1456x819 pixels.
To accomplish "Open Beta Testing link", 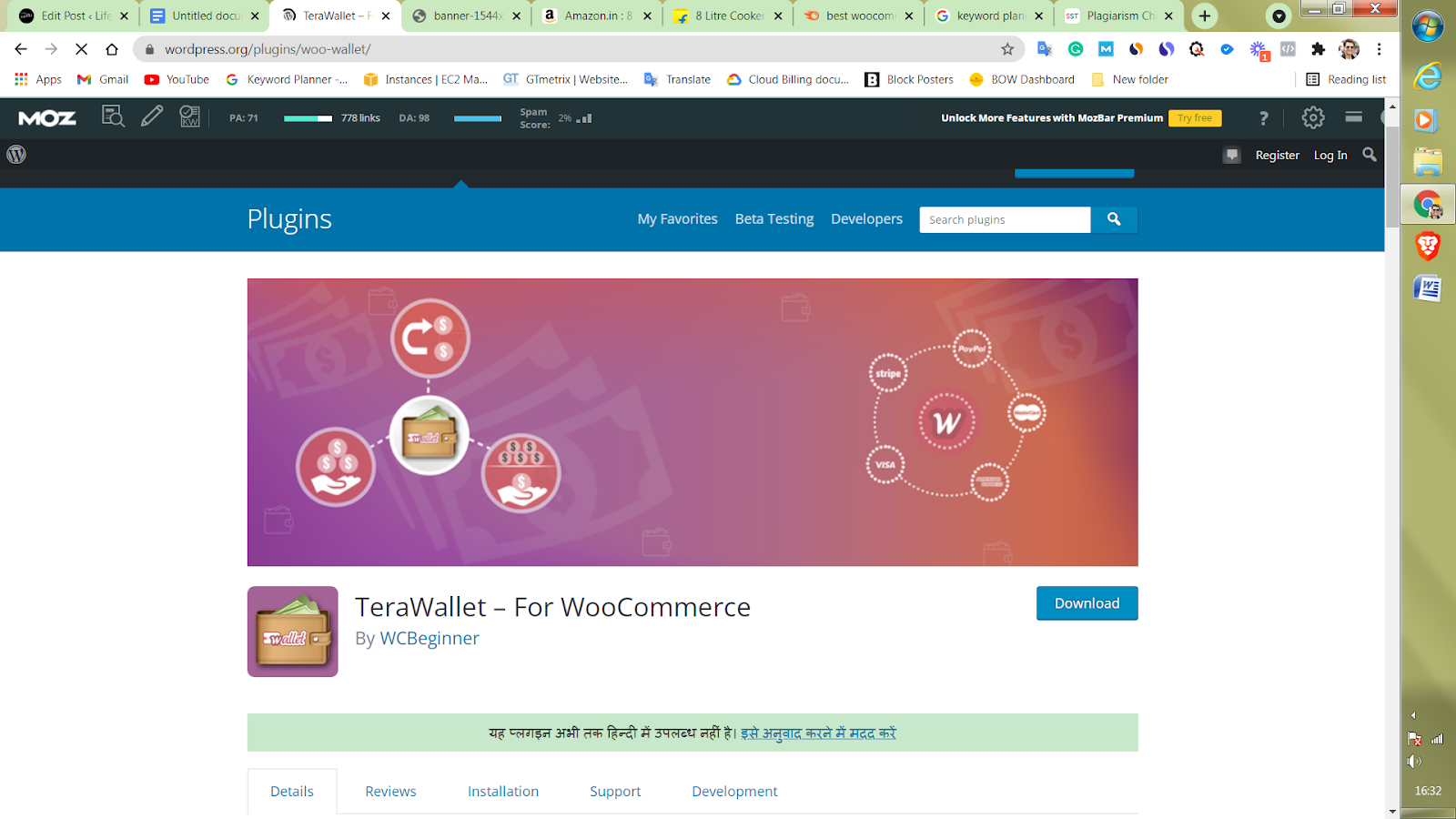I will [x=774, y=219].
